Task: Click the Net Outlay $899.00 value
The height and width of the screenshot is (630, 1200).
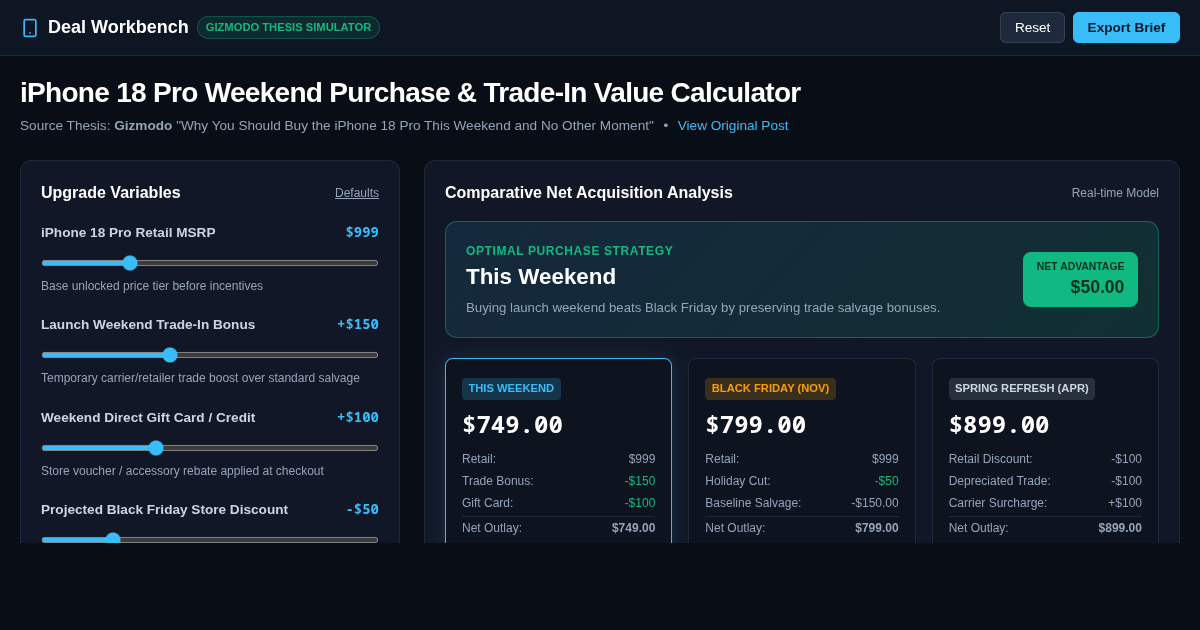Action: [x=1120, y=528]
